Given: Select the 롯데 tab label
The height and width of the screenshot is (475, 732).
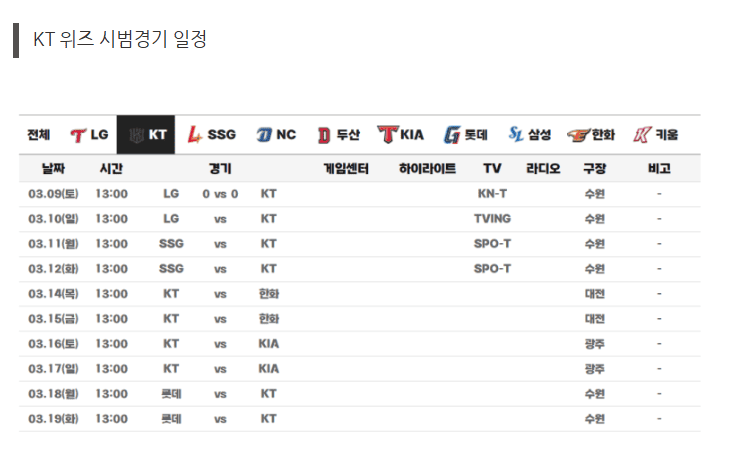Looking at the screenshot, I should [476, 135].
